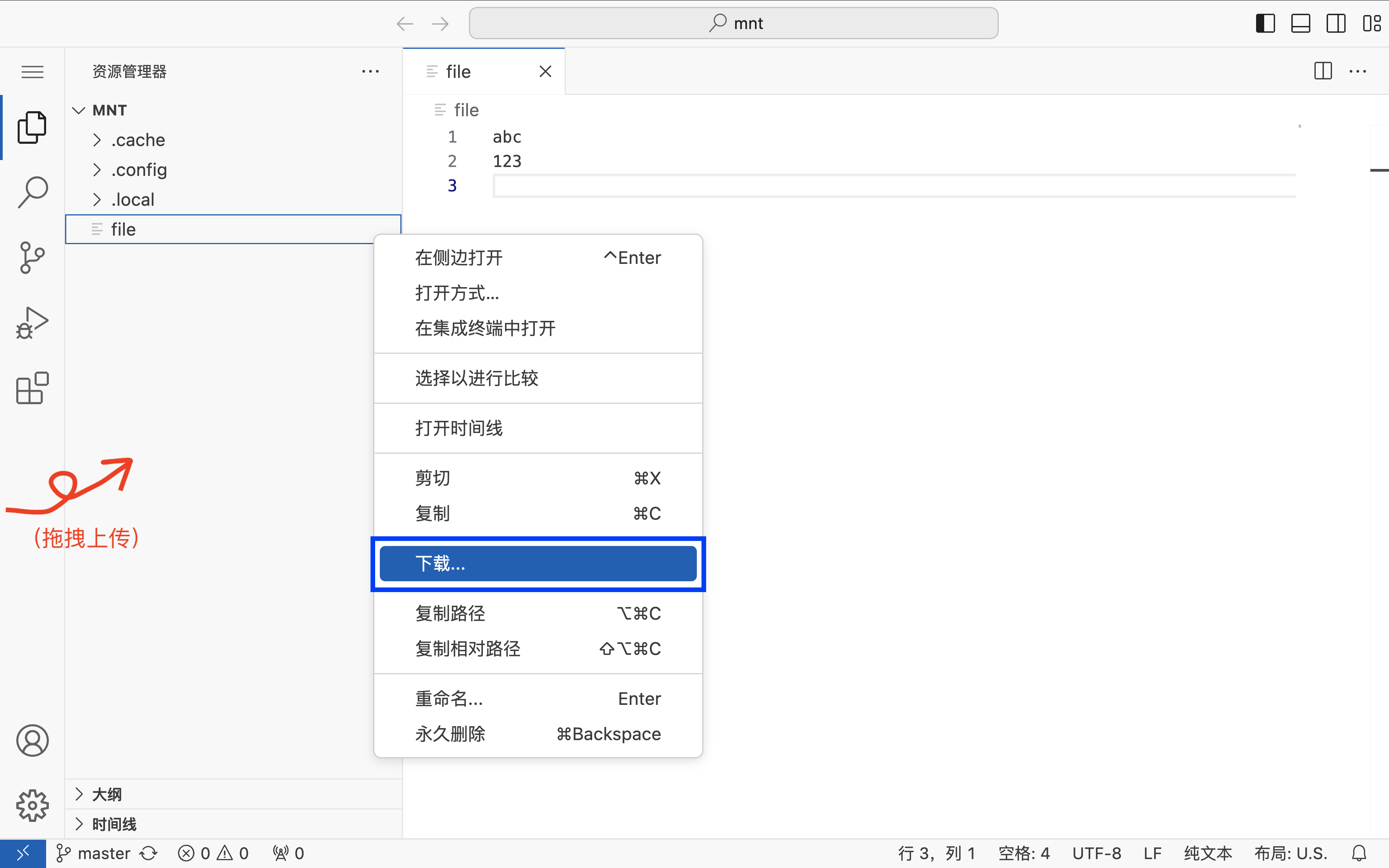Choose 复制 from the context menu

point(538,513)
